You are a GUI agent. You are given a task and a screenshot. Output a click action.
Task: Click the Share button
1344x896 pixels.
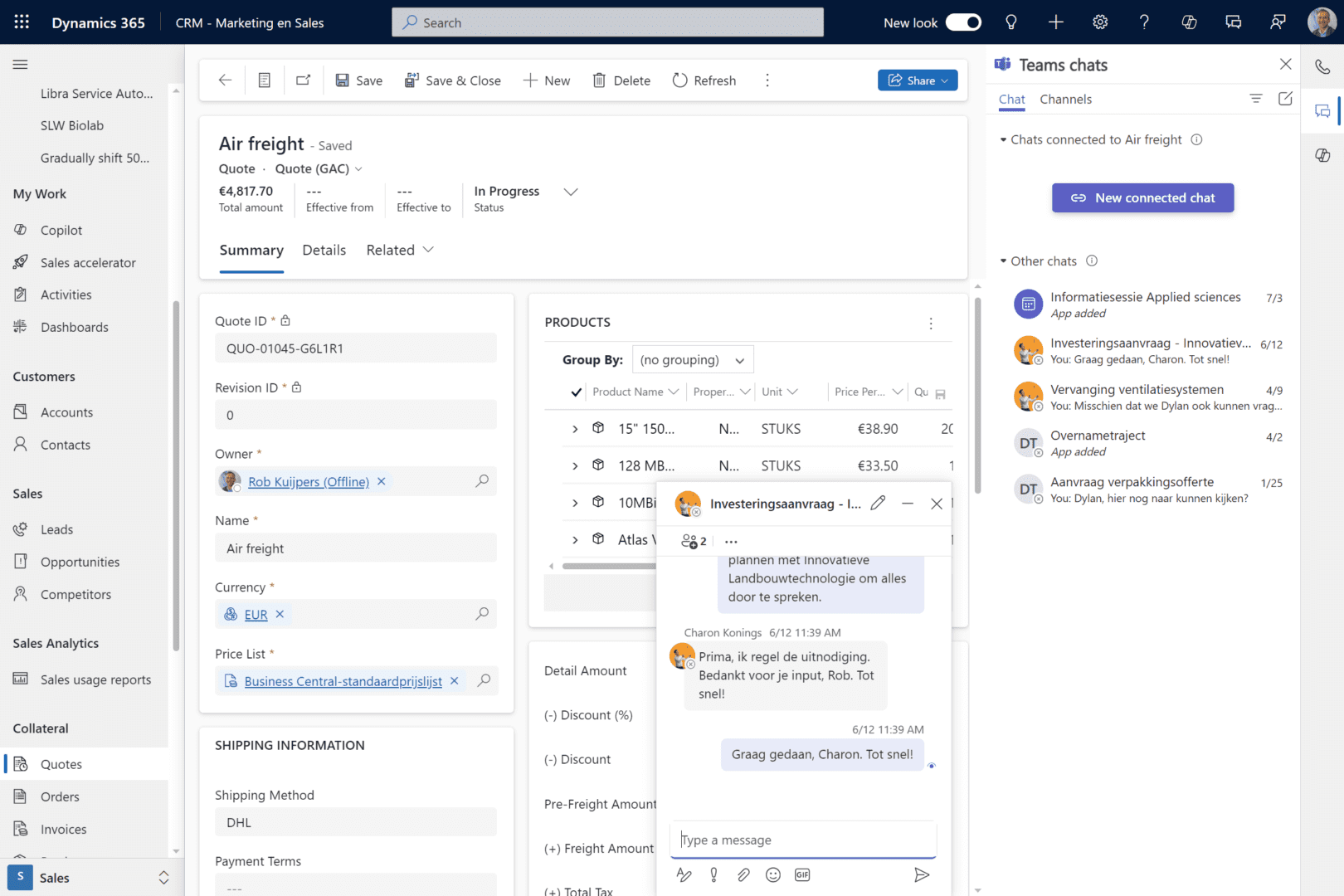click(918, 80)
